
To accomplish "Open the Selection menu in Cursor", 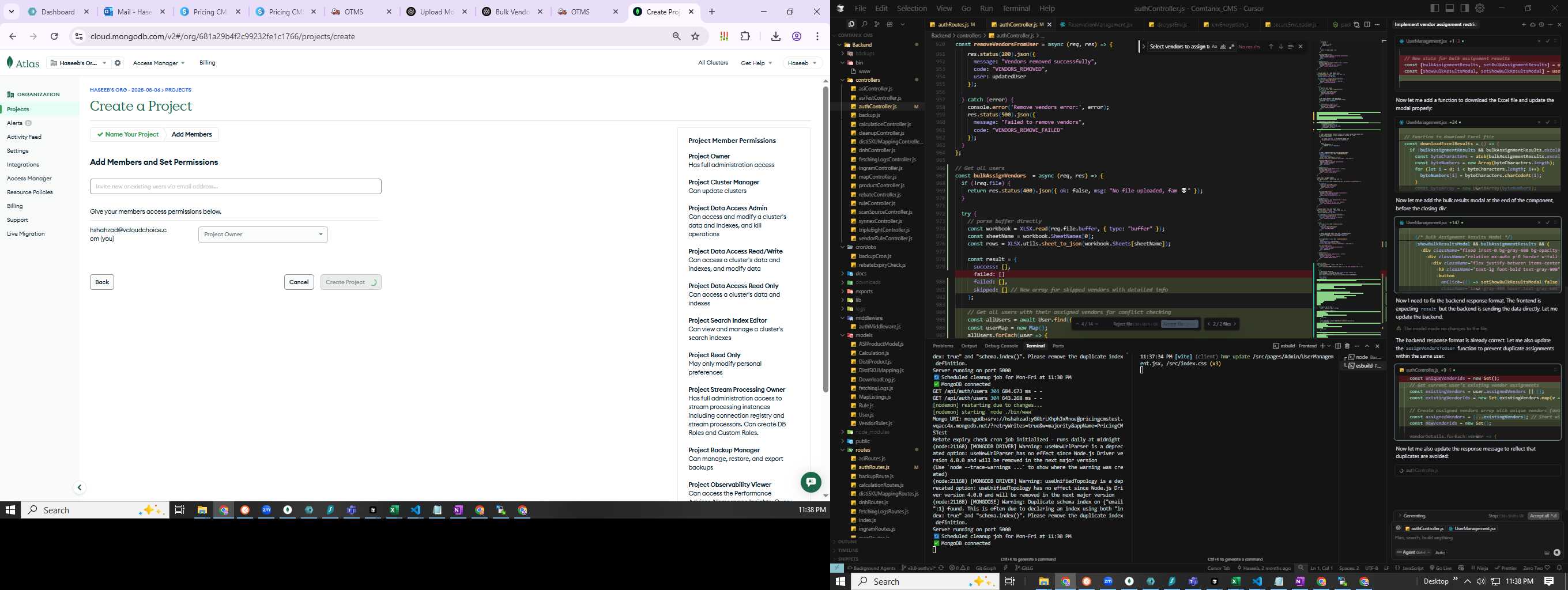I will pyautogui.click(x=912, y=8).
